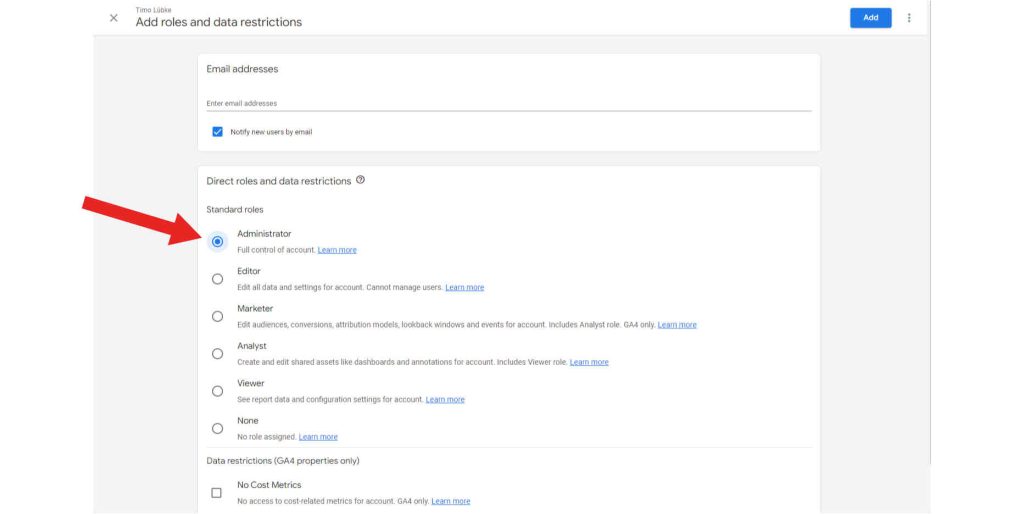Screen dimensions: 1024x514
Task: Choose the Marketer role radio button
Action: point(217,316)
